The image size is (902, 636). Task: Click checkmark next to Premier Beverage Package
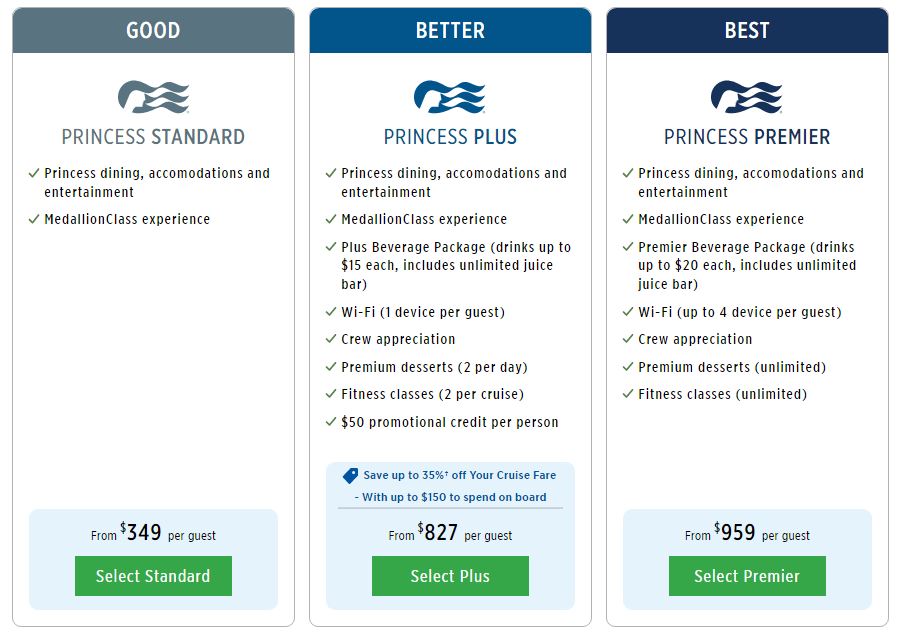pyautogui.click(x=628, y=247)
